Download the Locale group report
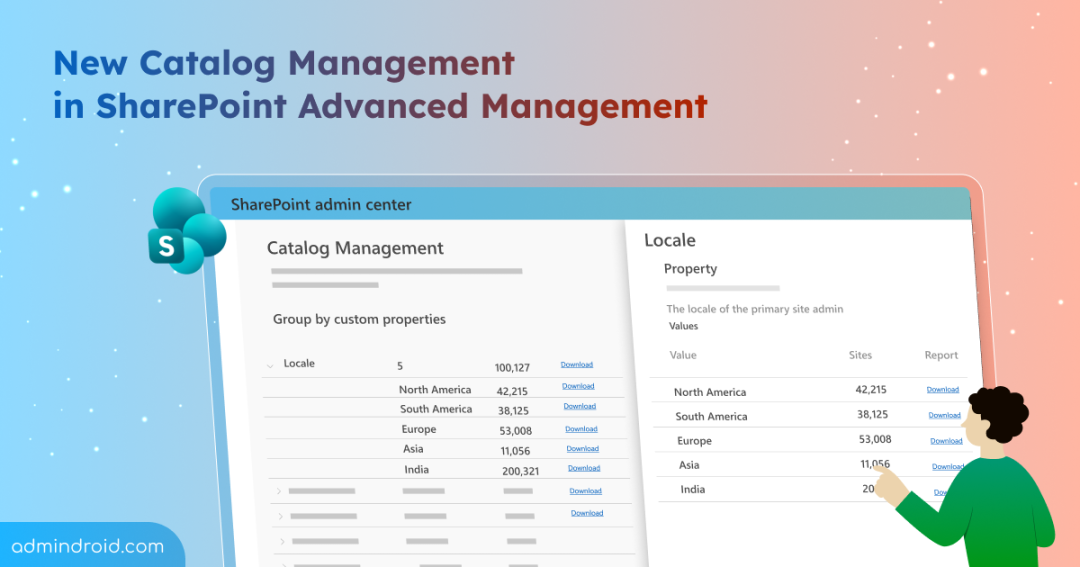 (576, 365)
